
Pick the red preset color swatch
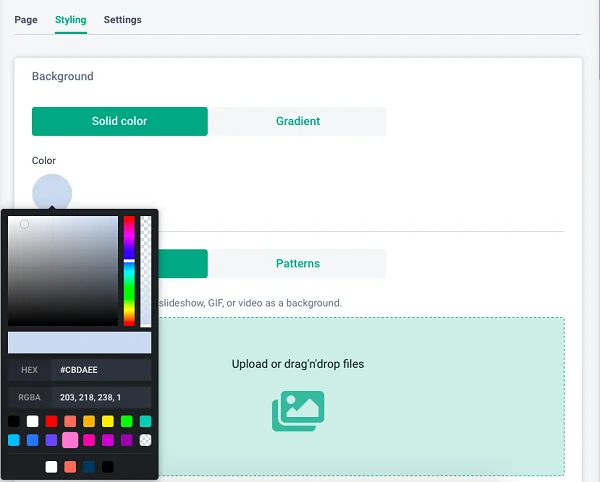51,422
